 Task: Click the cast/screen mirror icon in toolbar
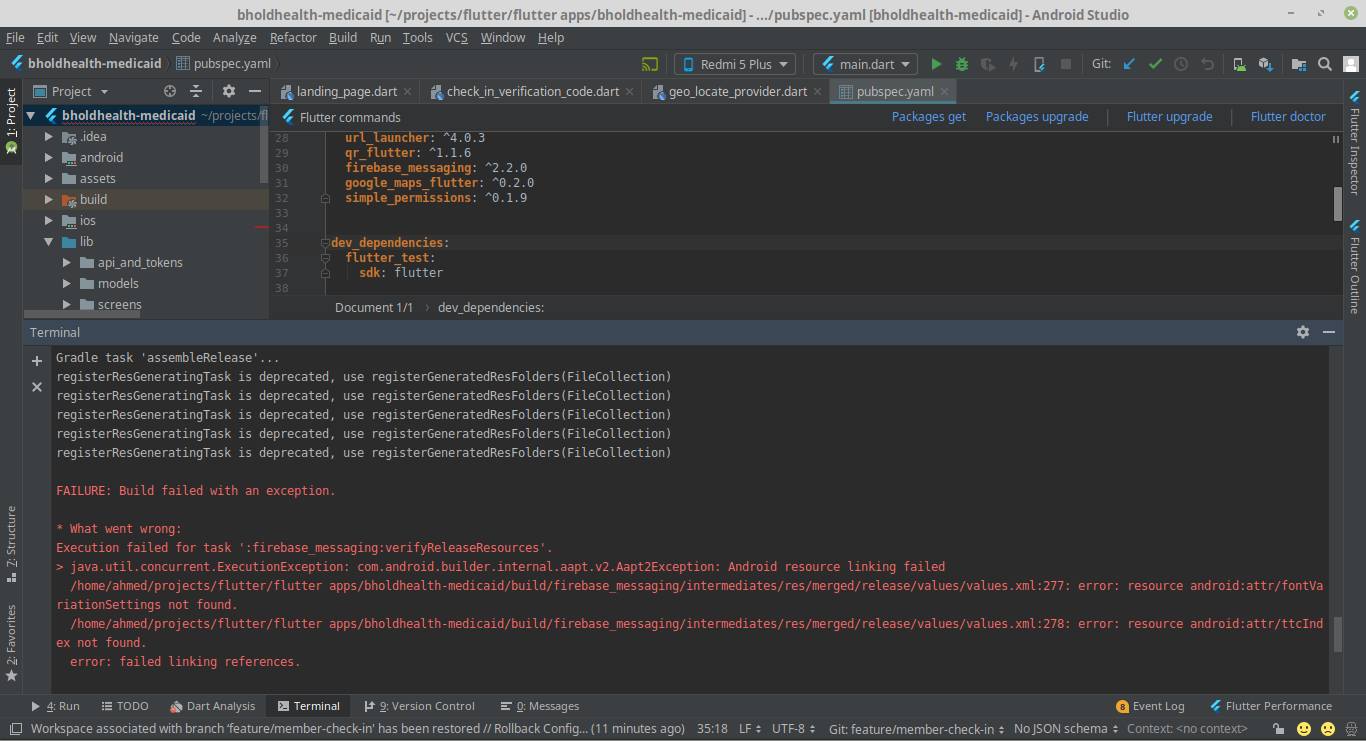[x=650, y=63]
